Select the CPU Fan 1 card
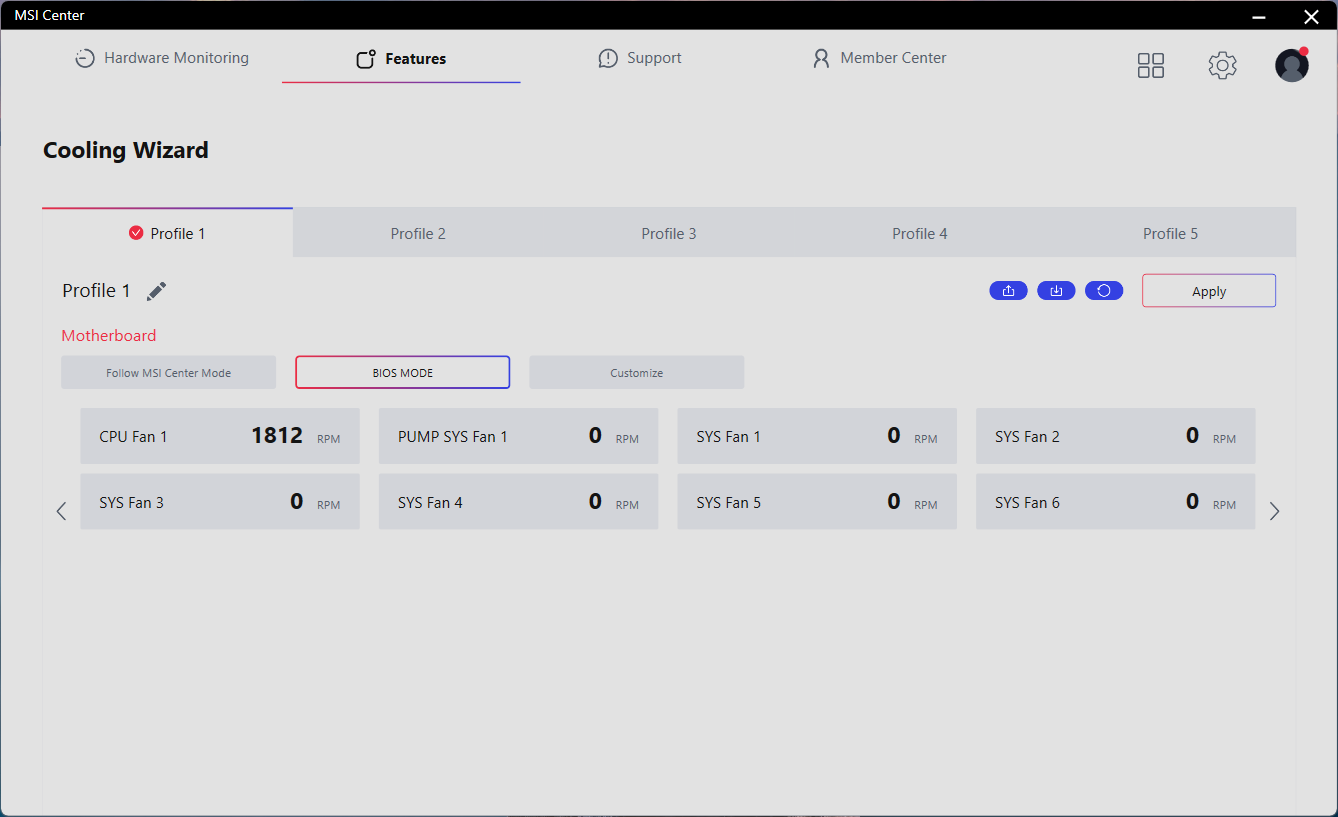 click(x=220, y=436)
